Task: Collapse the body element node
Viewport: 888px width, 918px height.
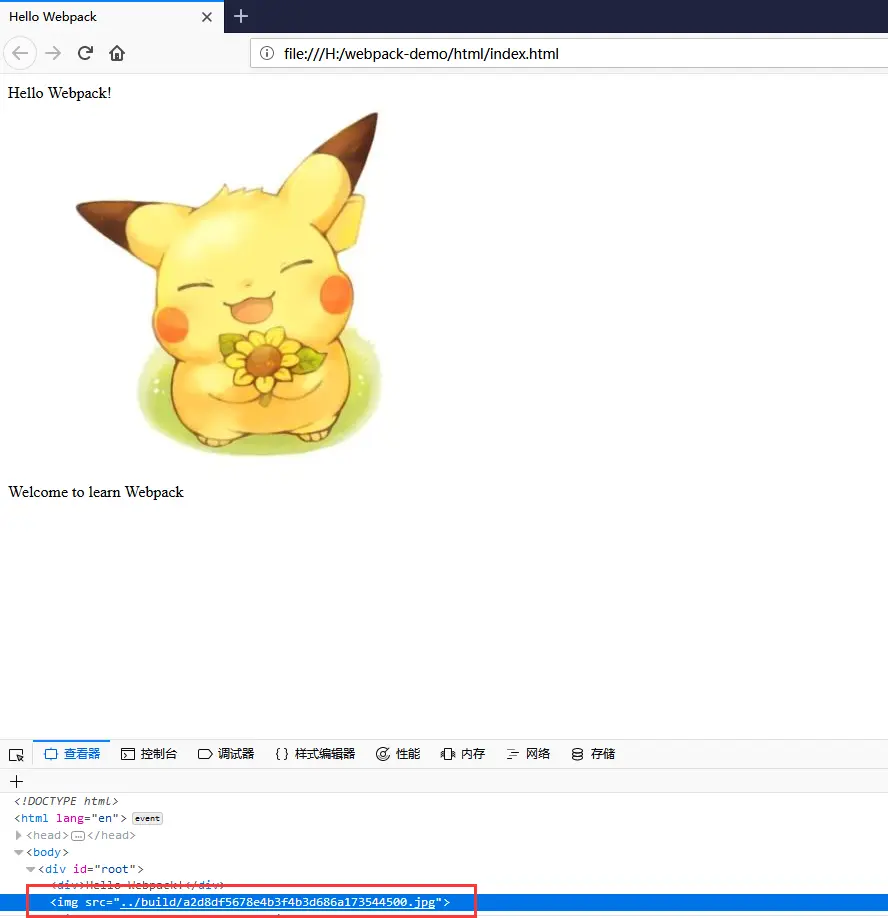Action: point(19,852)
